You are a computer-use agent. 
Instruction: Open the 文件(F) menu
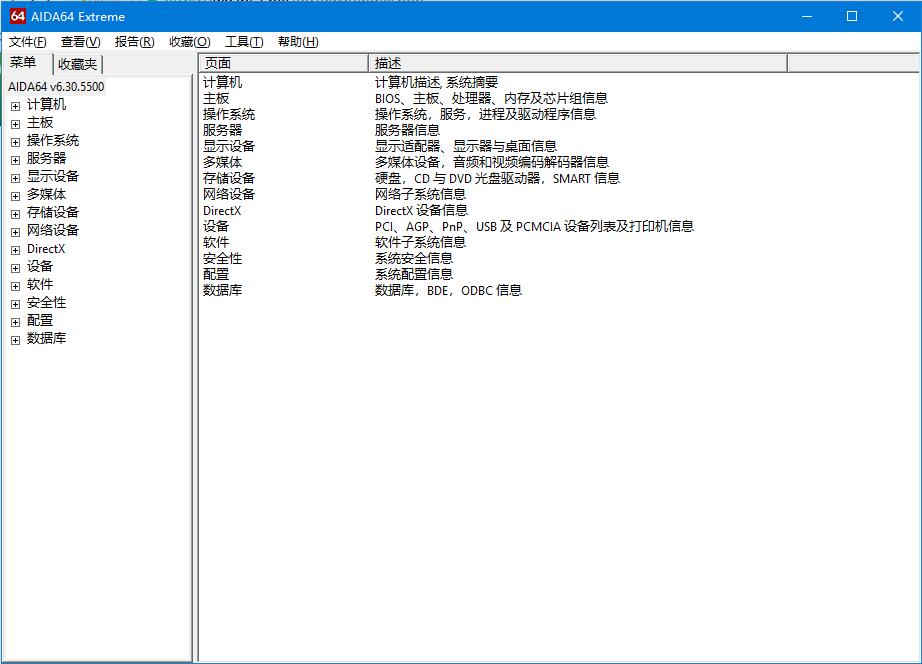pos(28,42)
